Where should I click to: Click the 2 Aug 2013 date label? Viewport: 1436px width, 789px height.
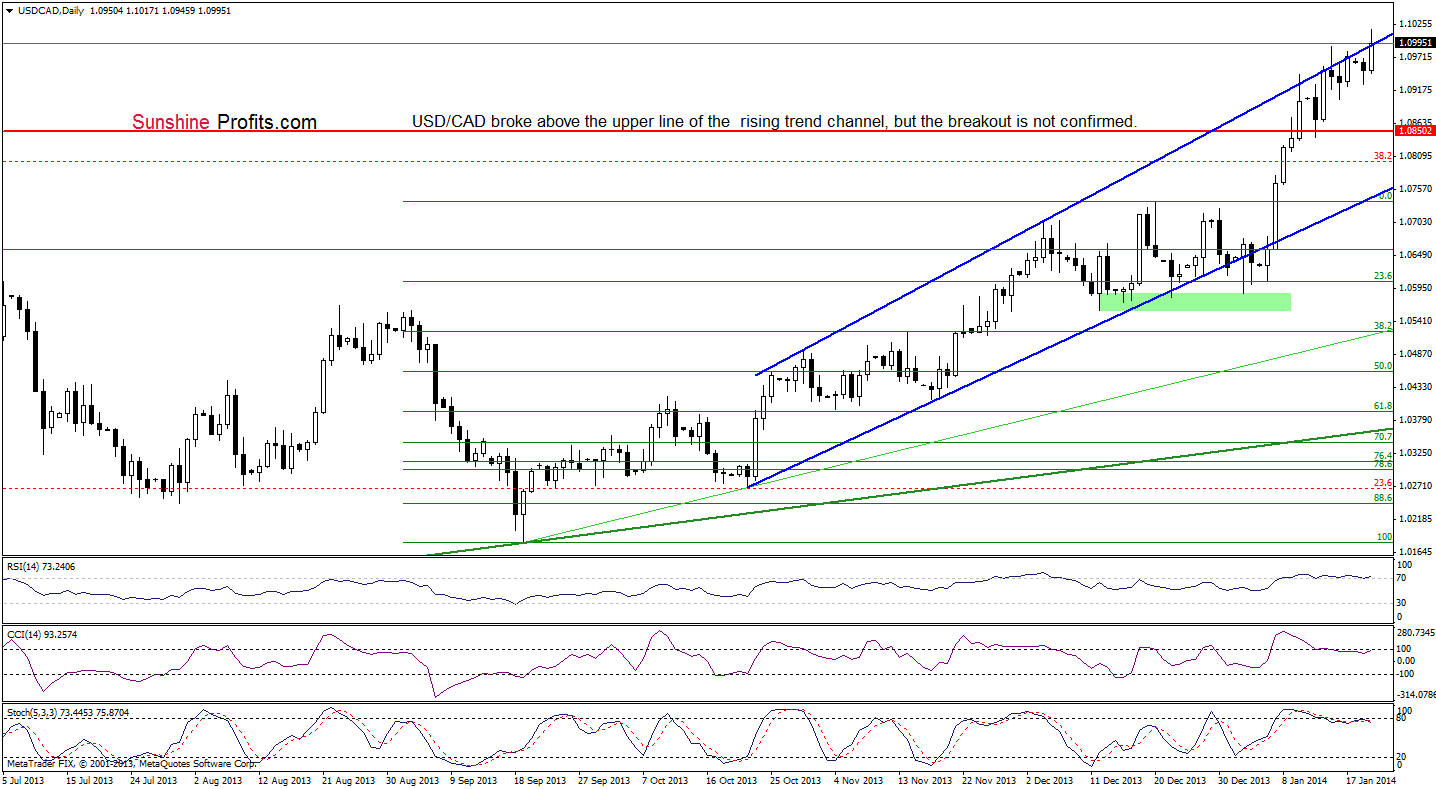220,780
